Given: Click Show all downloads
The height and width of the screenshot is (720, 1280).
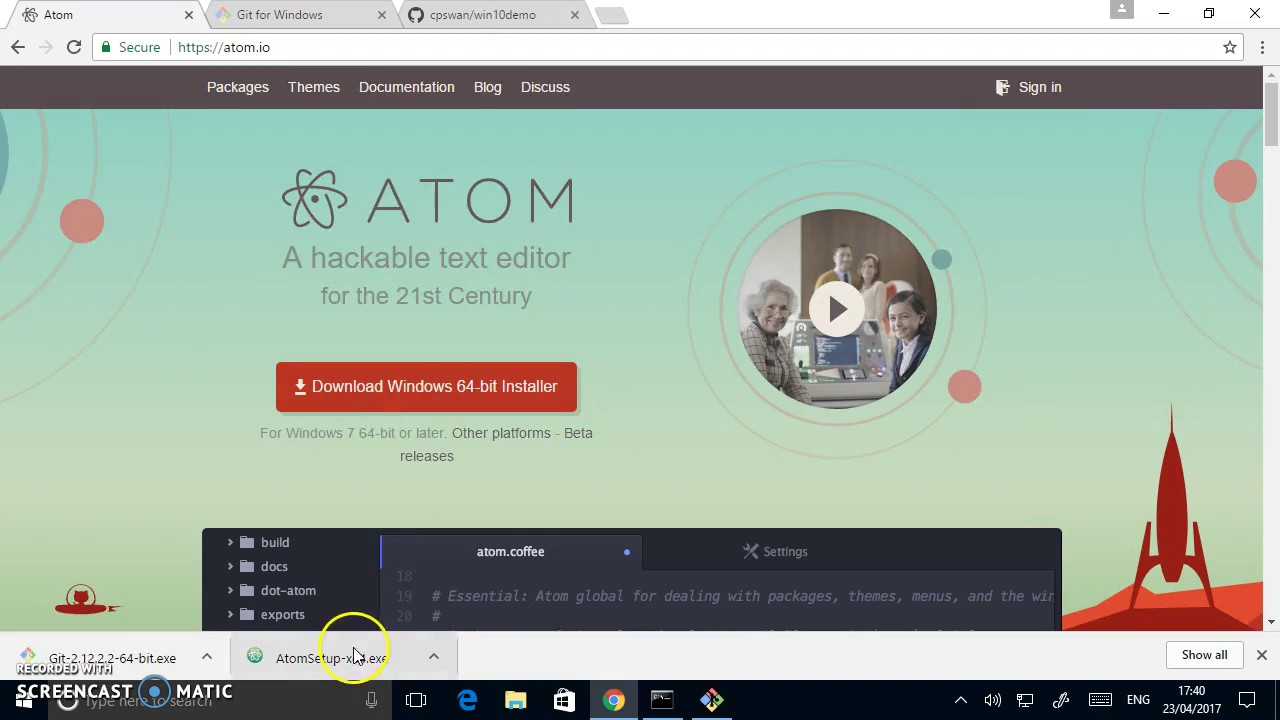Looking at the screenshot, I should [x=1204, y=655].
